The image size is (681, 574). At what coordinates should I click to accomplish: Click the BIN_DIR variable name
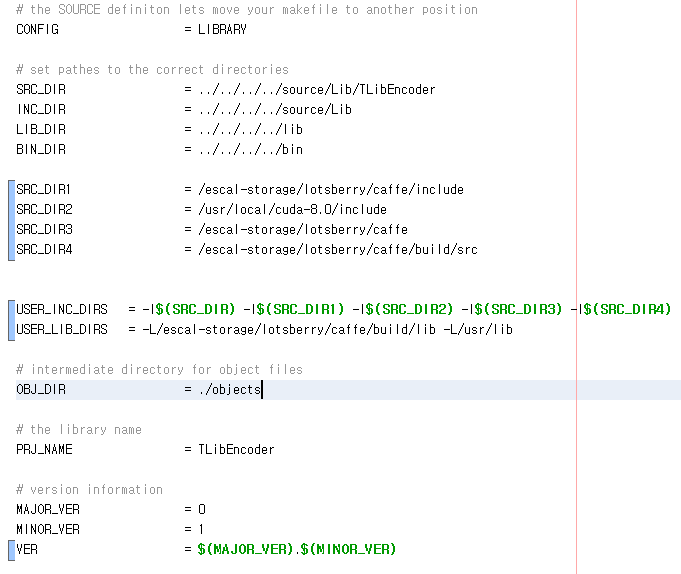[41, 149]
